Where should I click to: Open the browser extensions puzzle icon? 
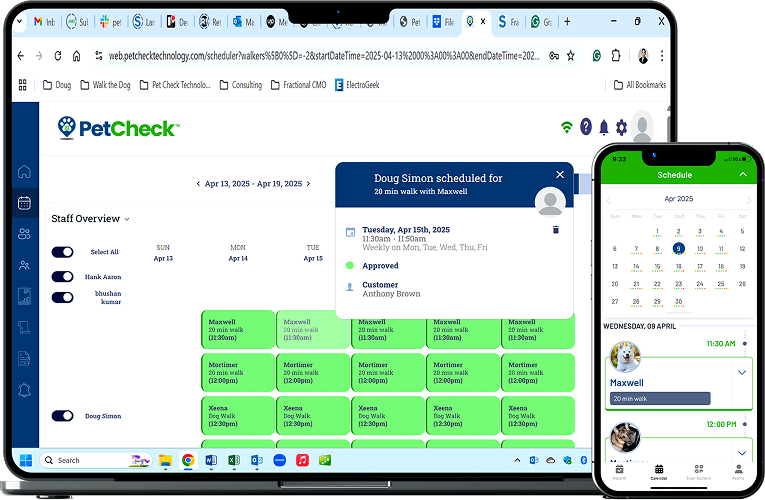click(616, 56)
